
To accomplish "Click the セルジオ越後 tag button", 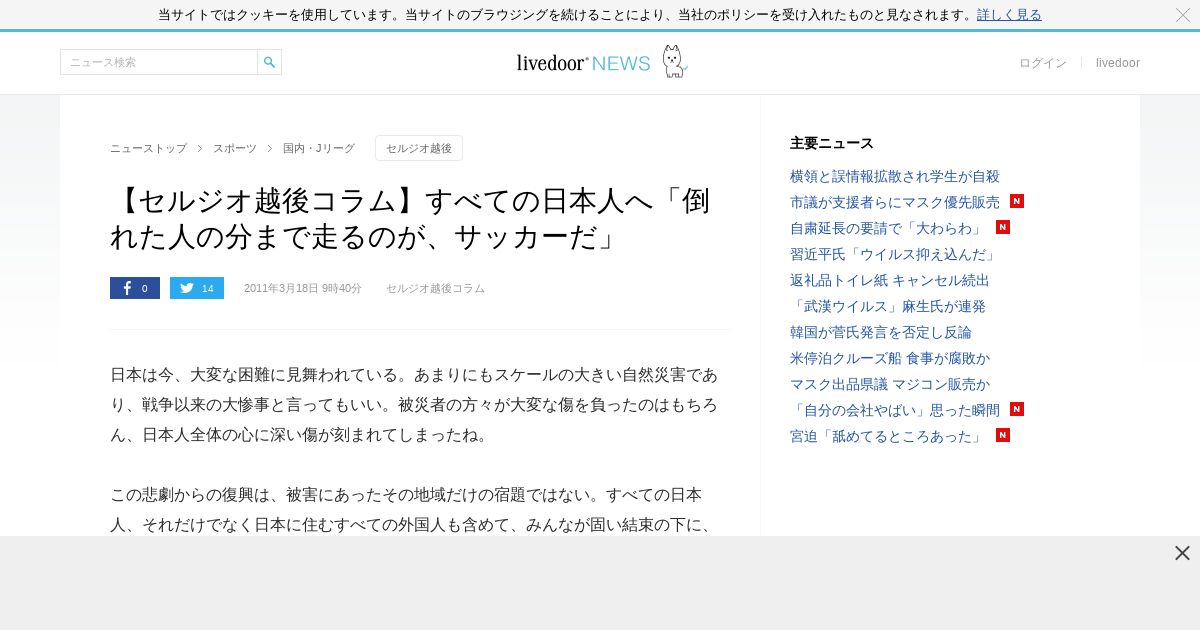I will tap(419, 148).
